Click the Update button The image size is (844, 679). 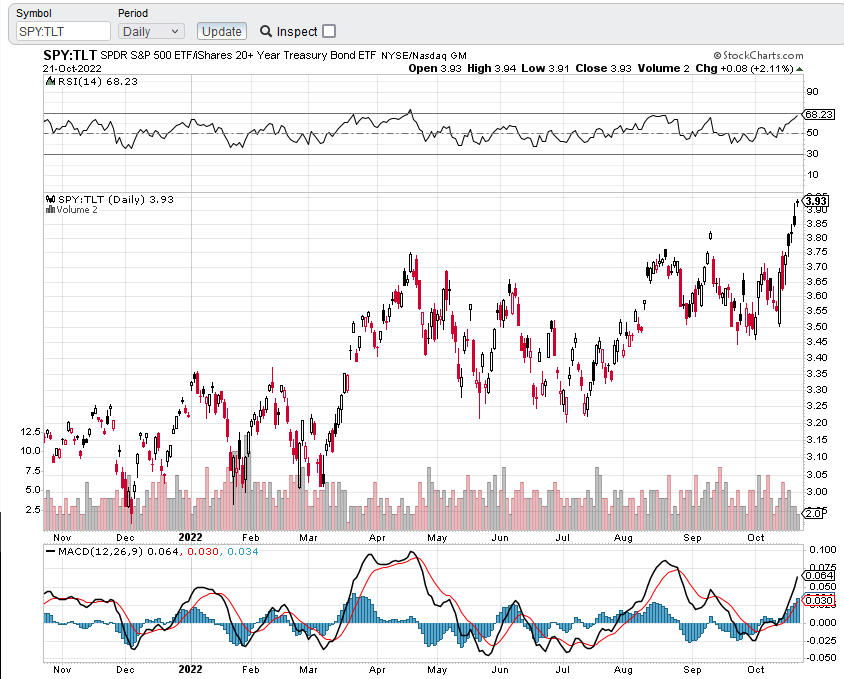click(x=222, y=31)
